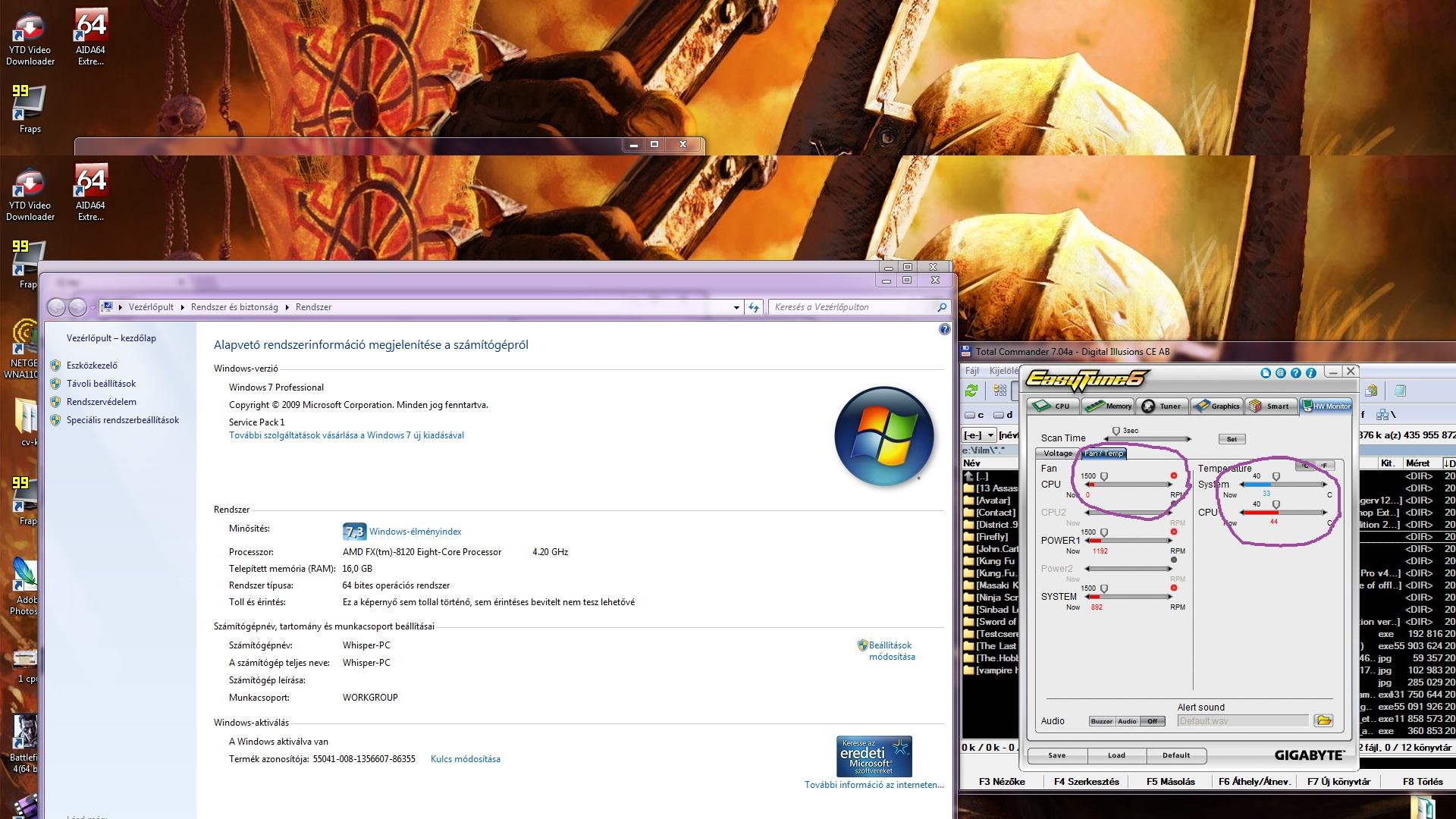The height and width of the screenshot is (819, 1456).
Task: Browse for alert sound with folder icon
Action: (1323, 720)
